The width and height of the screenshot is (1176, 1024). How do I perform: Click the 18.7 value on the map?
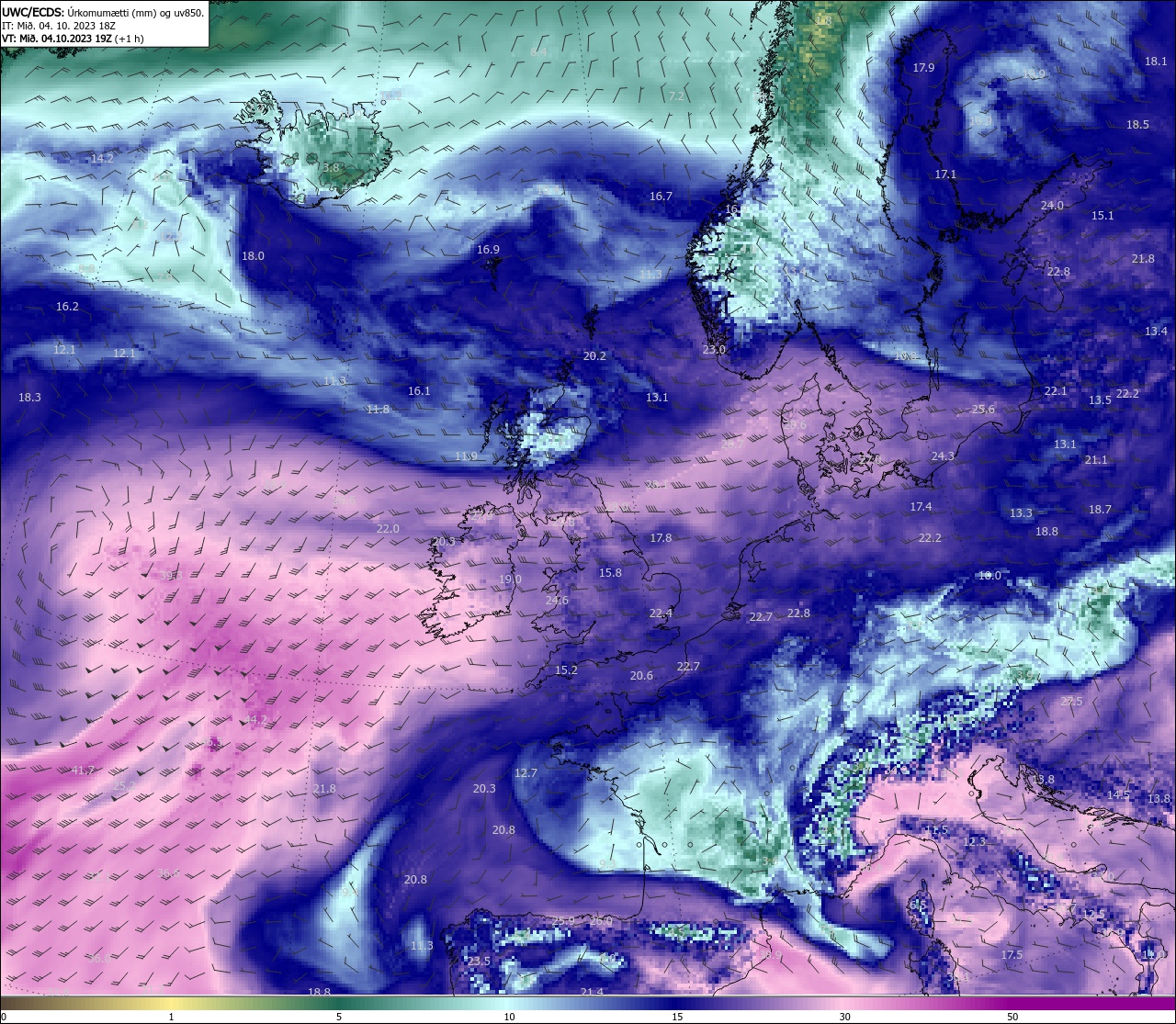click(x=1100, y=510)
